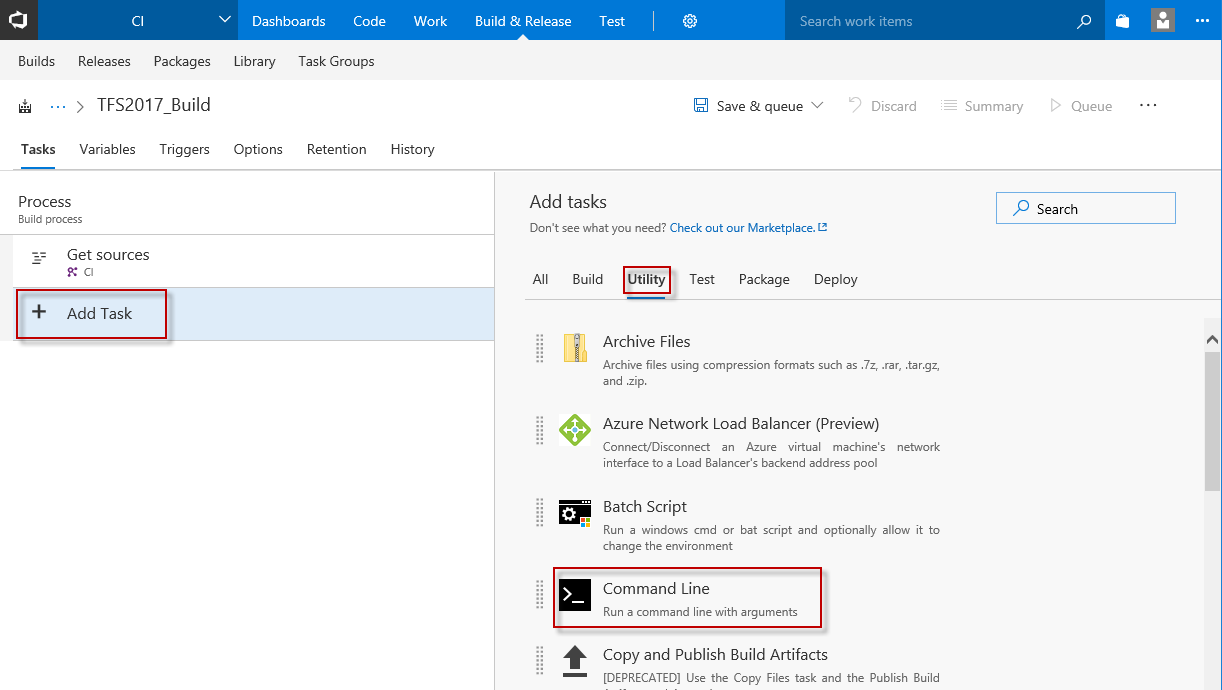Open the top bar ellipsis menu
The height and width of the screenshot is (690, 1222).
pyautogui.click(x=1202, y=21)
